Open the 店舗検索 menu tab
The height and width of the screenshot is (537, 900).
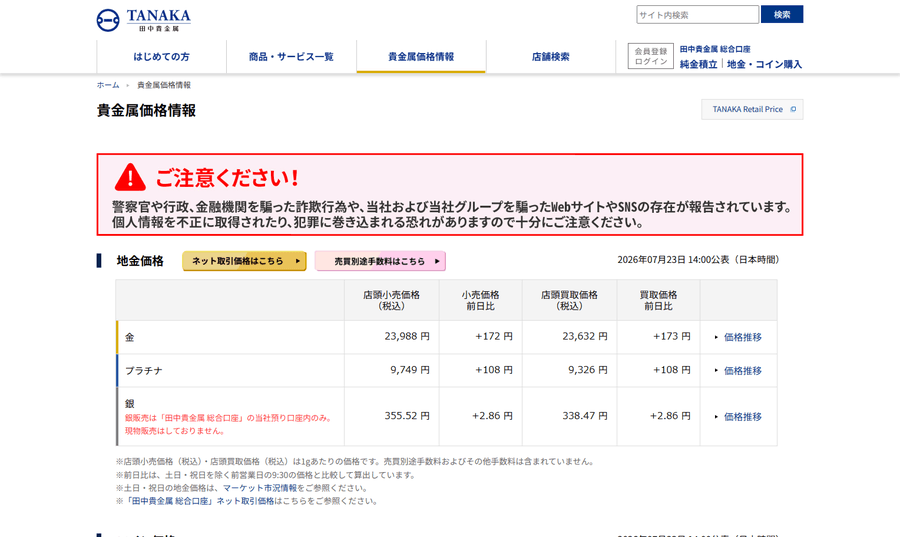(x=550, y=57)
